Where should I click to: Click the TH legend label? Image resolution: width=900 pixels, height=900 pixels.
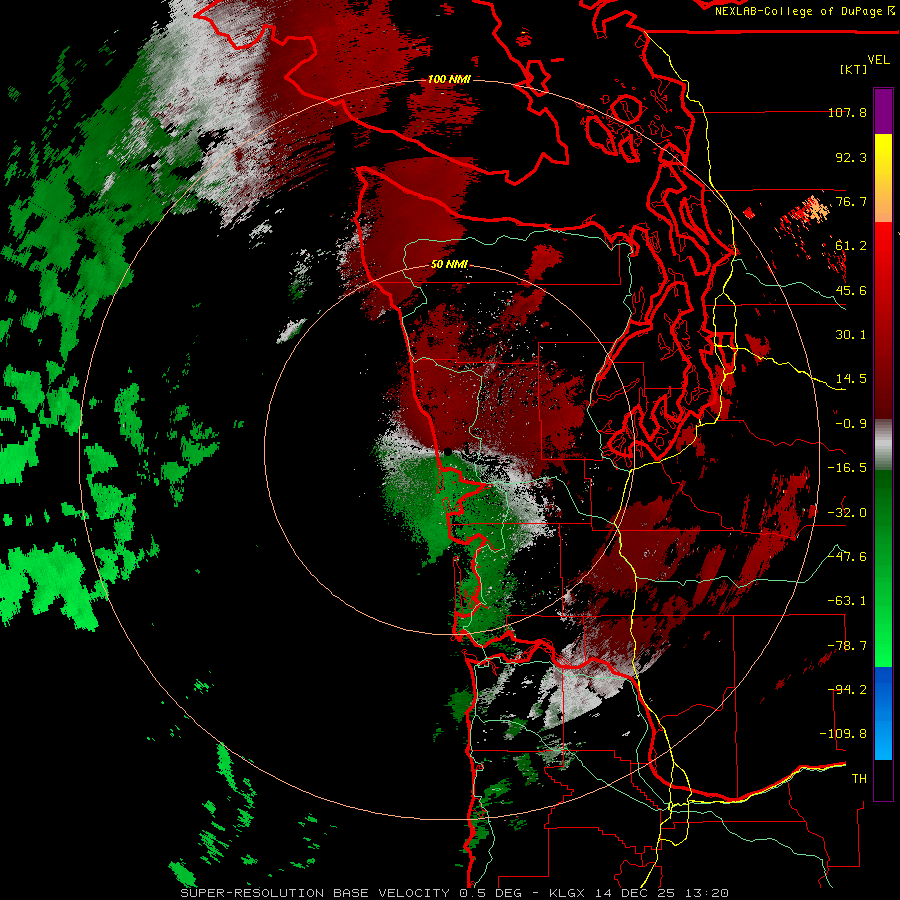(859, 779)
